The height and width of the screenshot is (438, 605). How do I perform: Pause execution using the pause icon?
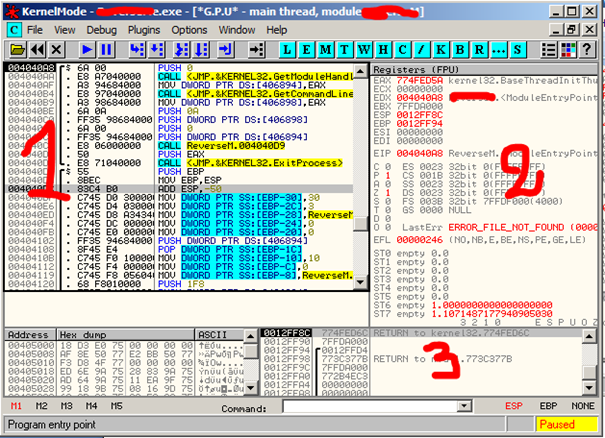[x=105, y=48]
